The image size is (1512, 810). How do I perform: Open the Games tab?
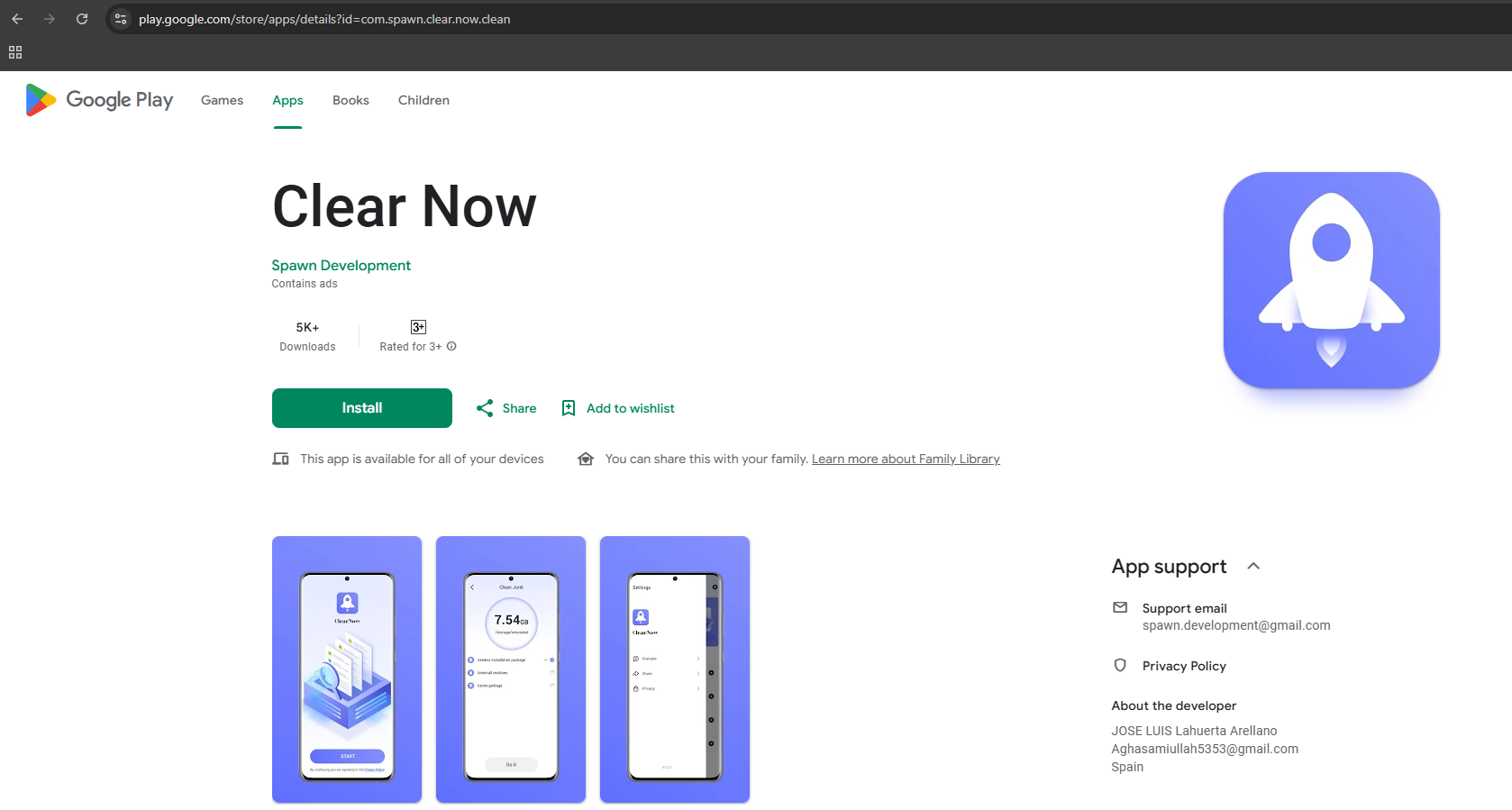click(x=222, y=100)
